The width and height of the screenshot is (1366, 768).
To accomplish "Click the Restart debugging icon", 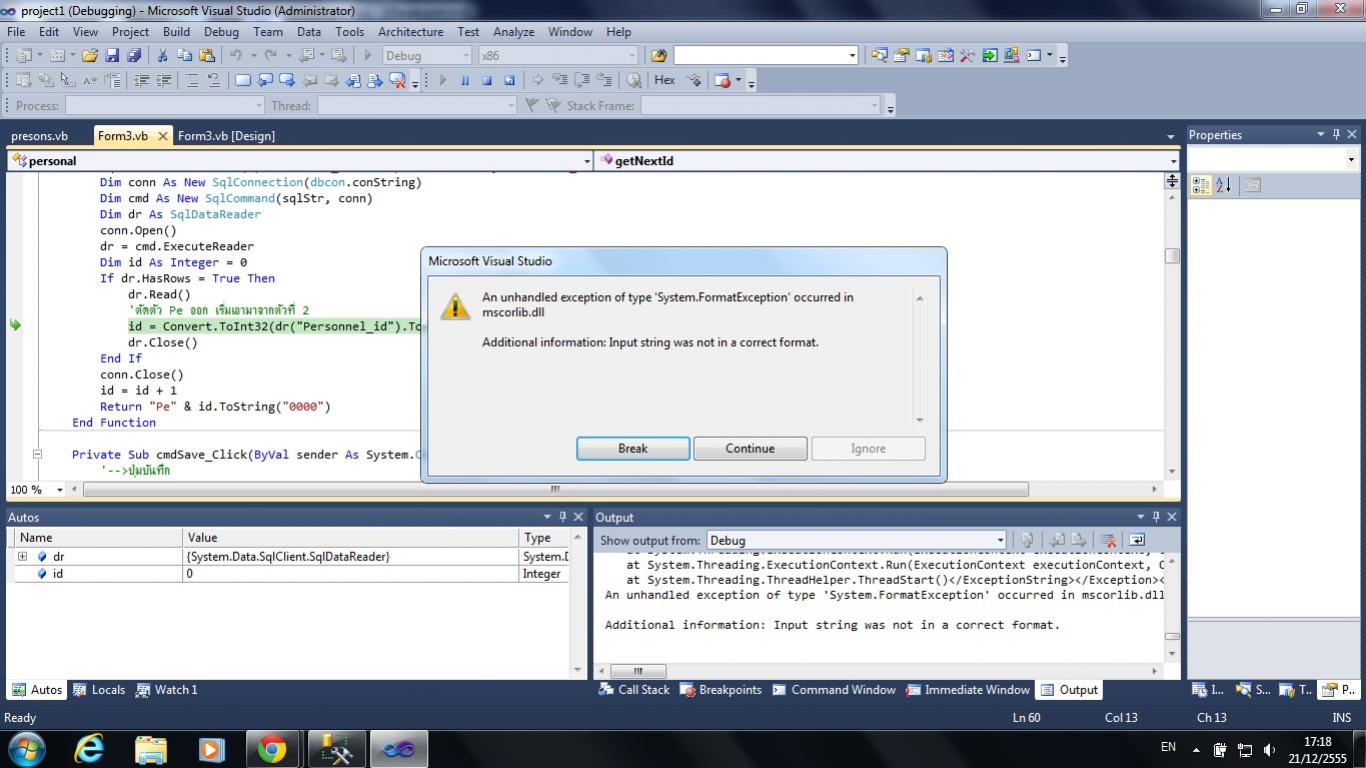I will (509, 80).
